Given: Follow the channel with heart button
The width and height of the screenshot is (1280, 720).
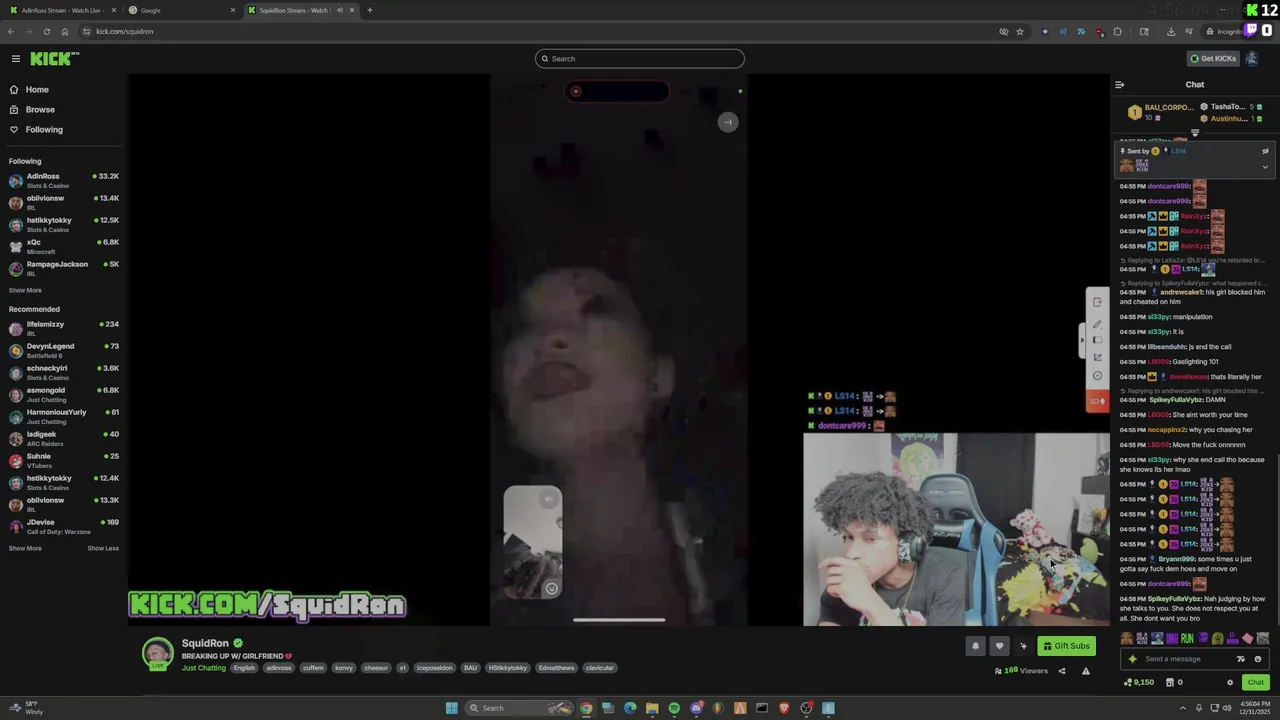Looking at the screenshot, I should [x=999, y=646].
